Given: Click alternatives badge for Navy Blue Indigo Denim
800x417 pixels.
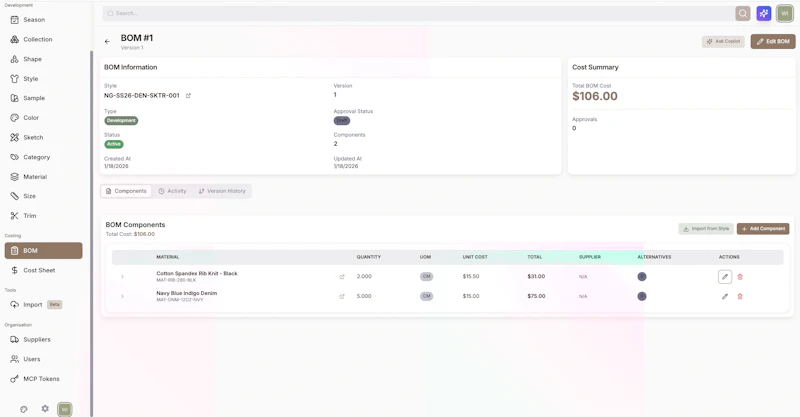Looking at the screenshot, I should 642,296.
